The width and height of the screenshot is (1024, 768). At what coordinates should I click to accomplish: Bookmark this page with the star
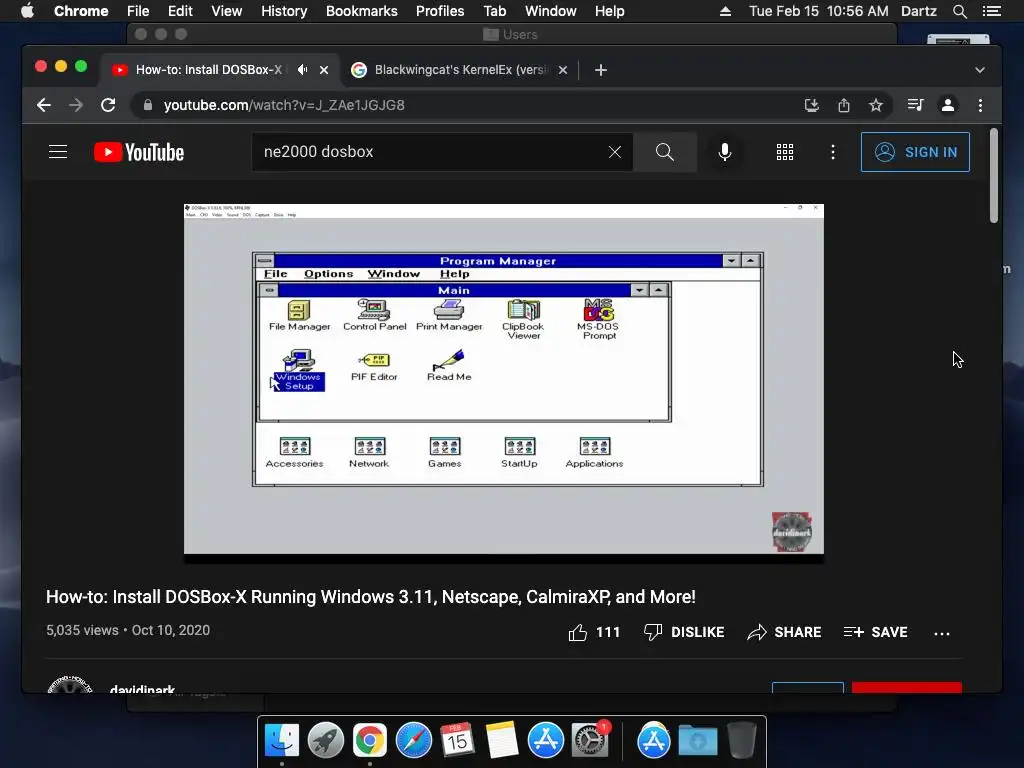coord(876,105)
